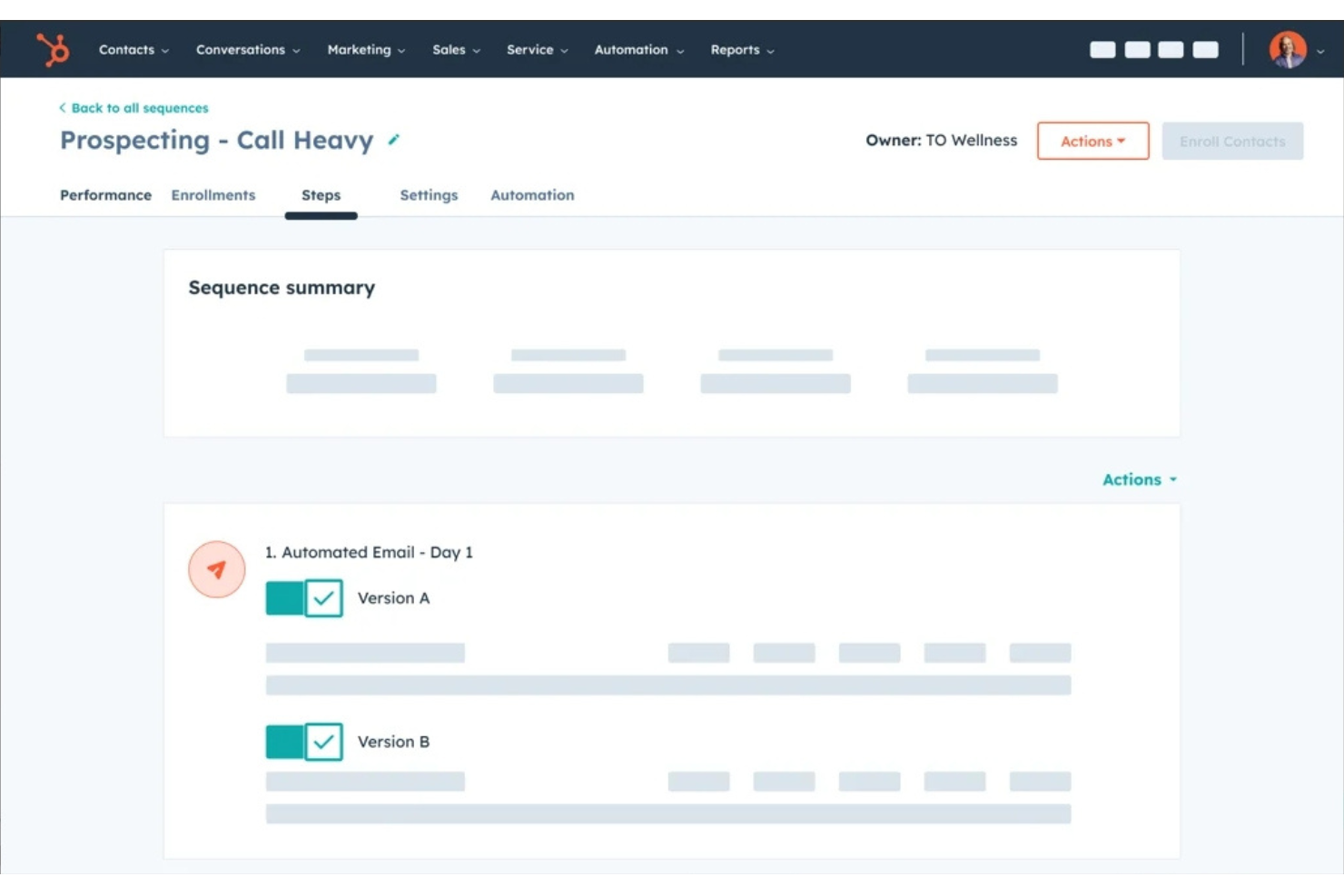Image resolution: width=1344 pixels, height=896 pixels.
Task: Click the third icon in the top-right toolbar
Action: pyautogui.click(x=1170, y=50)
